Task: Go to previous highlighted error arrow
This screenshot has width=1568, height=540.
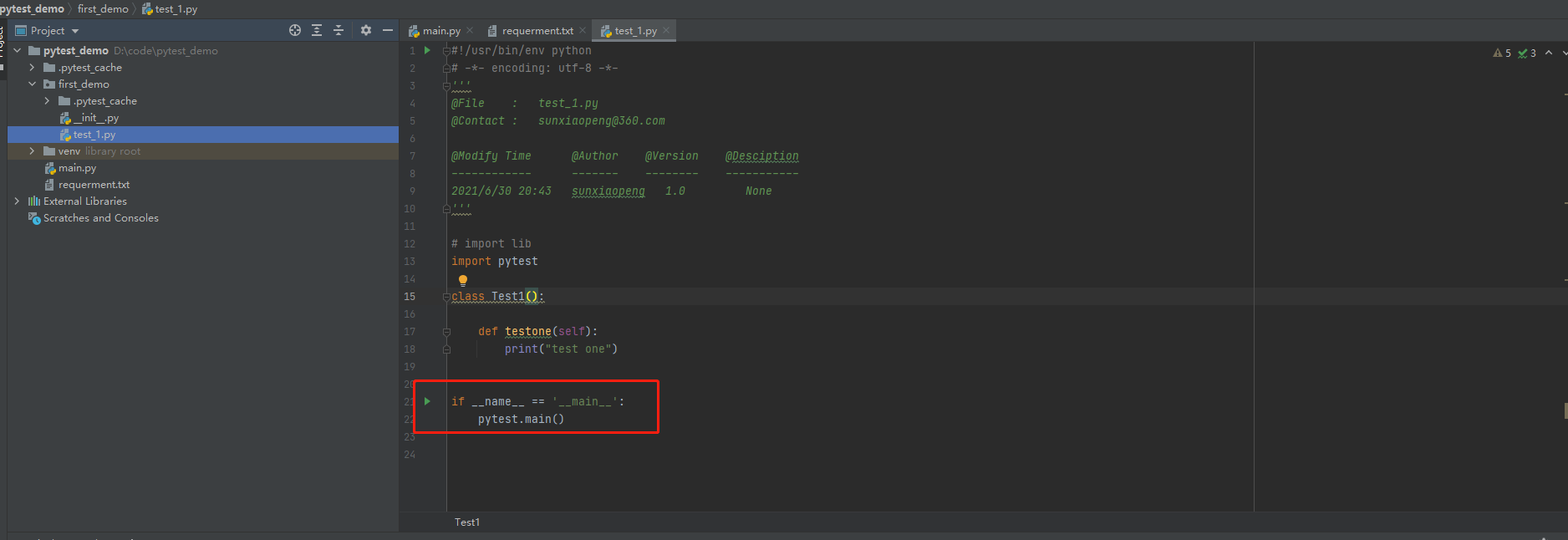Action: pos(1549,53)
